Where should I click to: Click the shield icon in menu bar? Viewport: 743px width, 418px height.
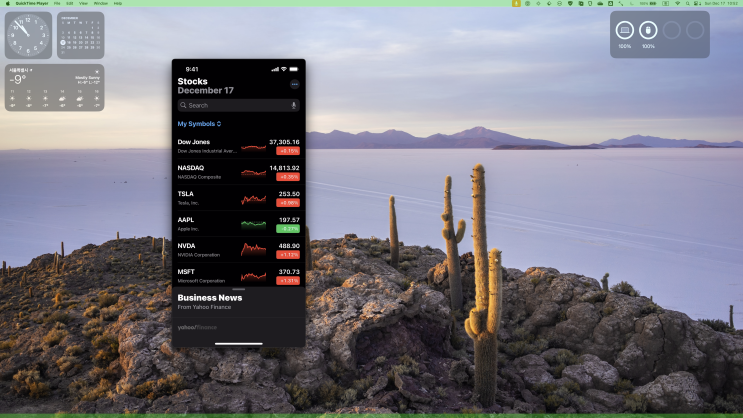tap(571, 3)
